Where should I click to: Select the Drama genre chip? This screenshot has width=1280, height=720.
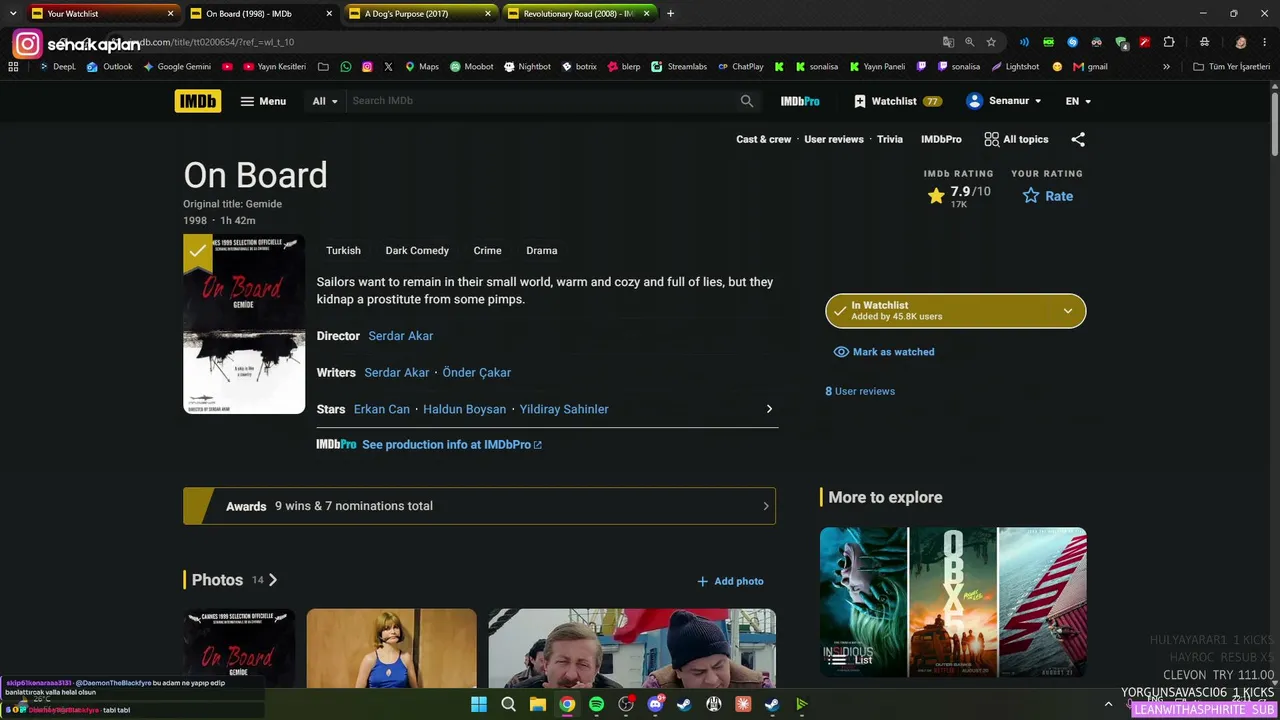coord(542,251)
